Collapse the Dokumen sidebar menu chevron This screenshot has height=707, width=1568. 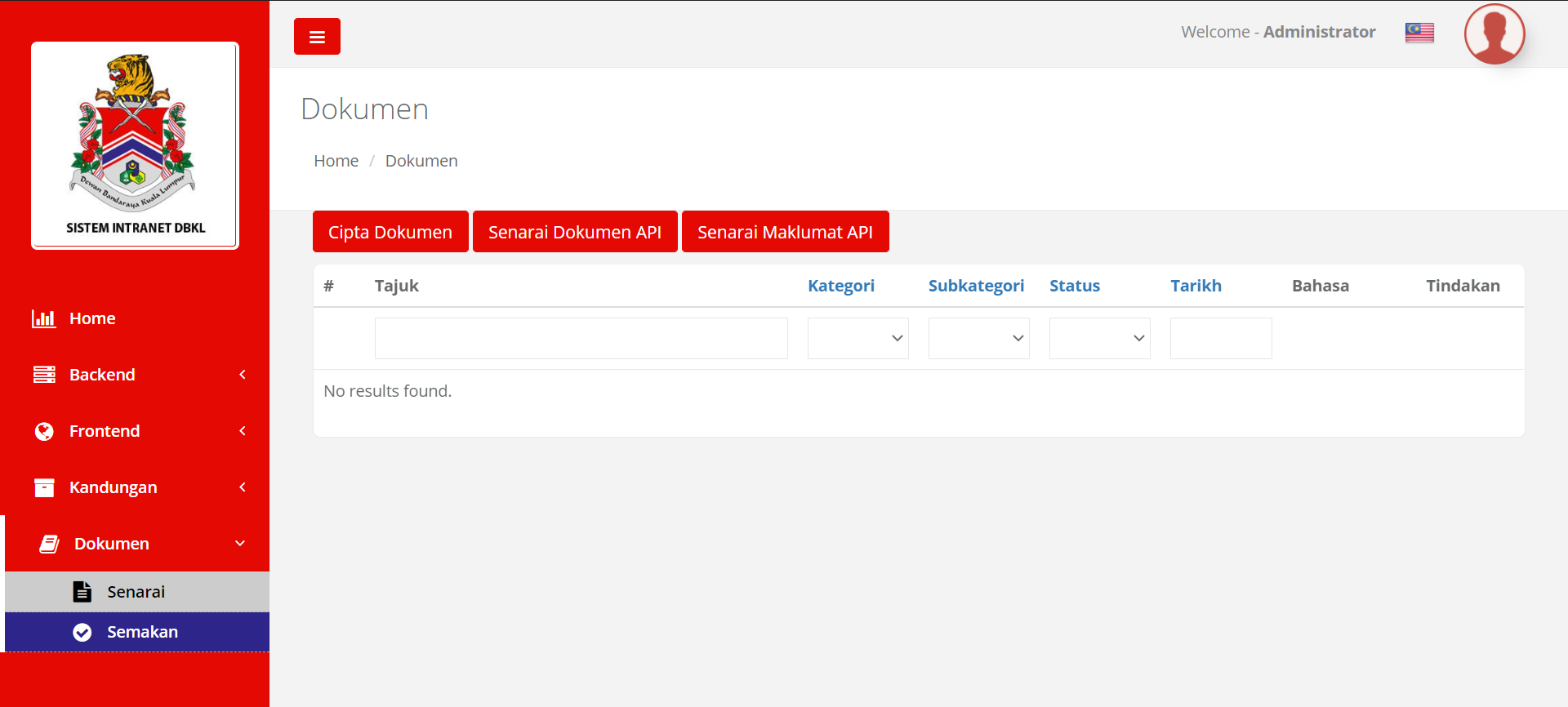pyautogui.click(x=240, y=544)
